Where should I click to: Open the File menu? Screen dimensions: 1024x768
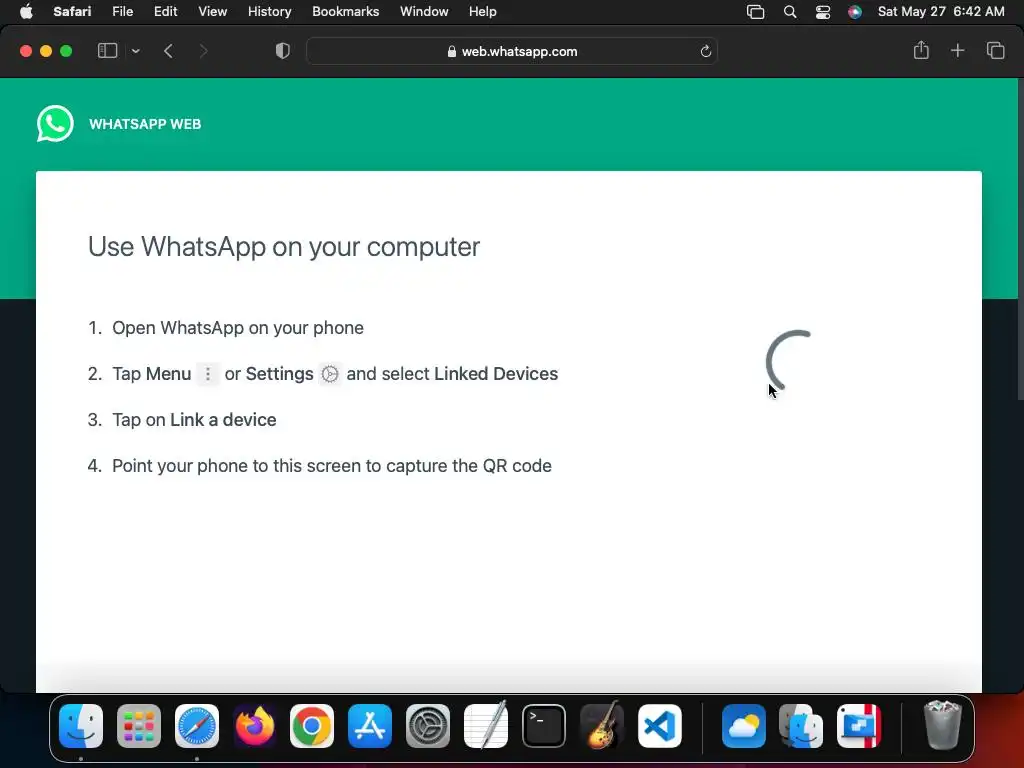(122, 12)
